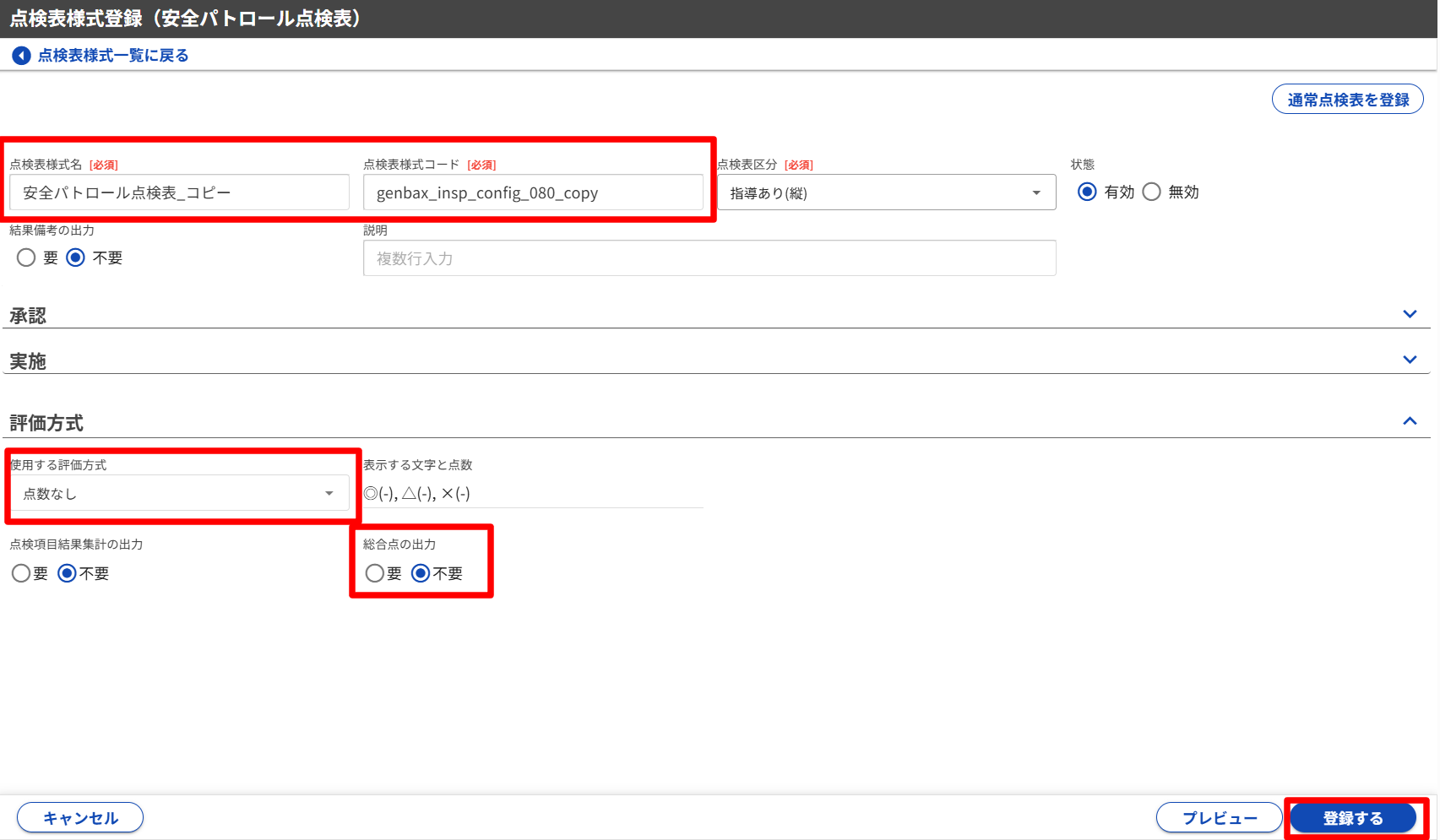The width and height of the screenshot is (1440, 840).
Task: Click the 説明 multiline text box
Action: 709,258
